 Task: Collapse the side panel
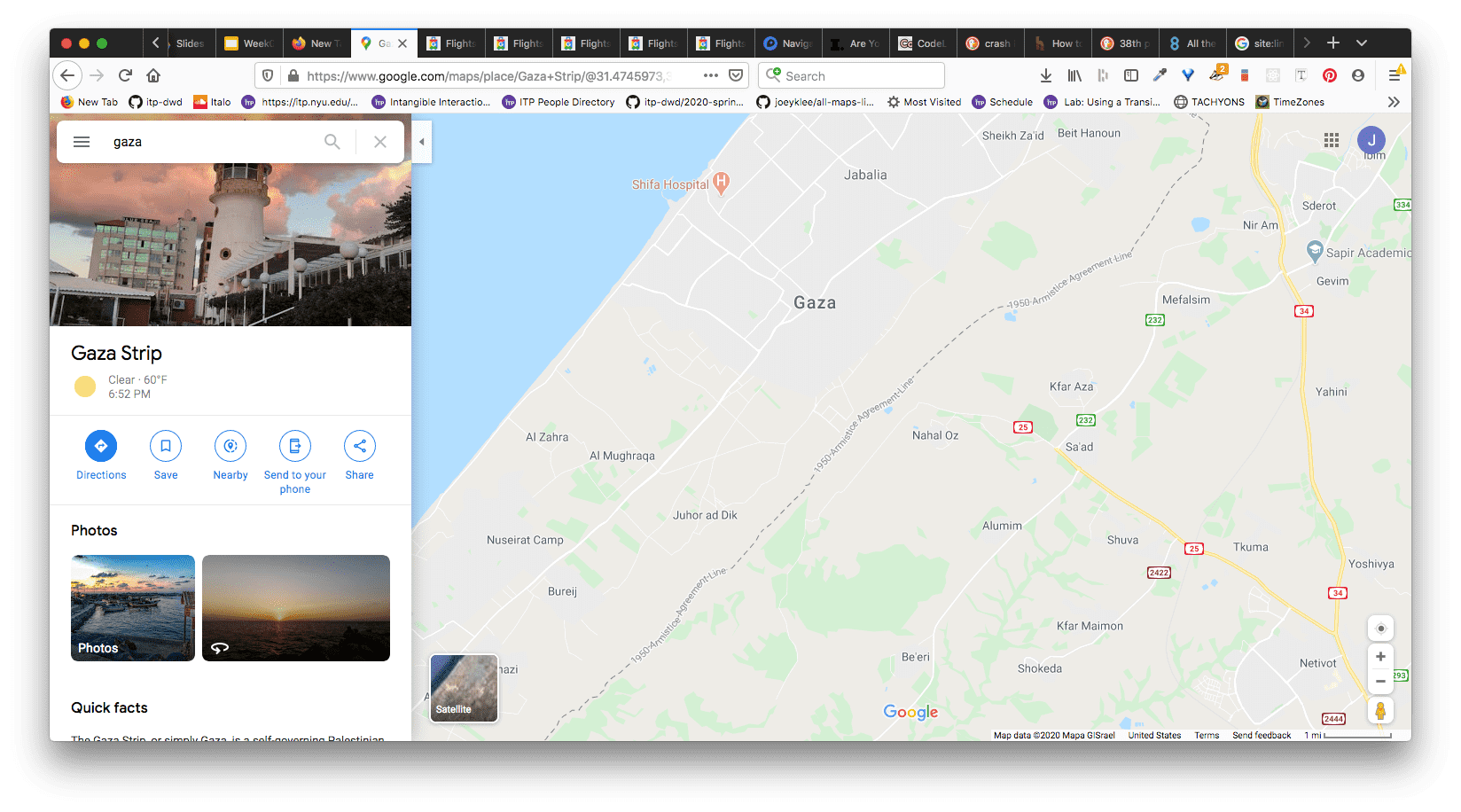[x=422, y=142]
